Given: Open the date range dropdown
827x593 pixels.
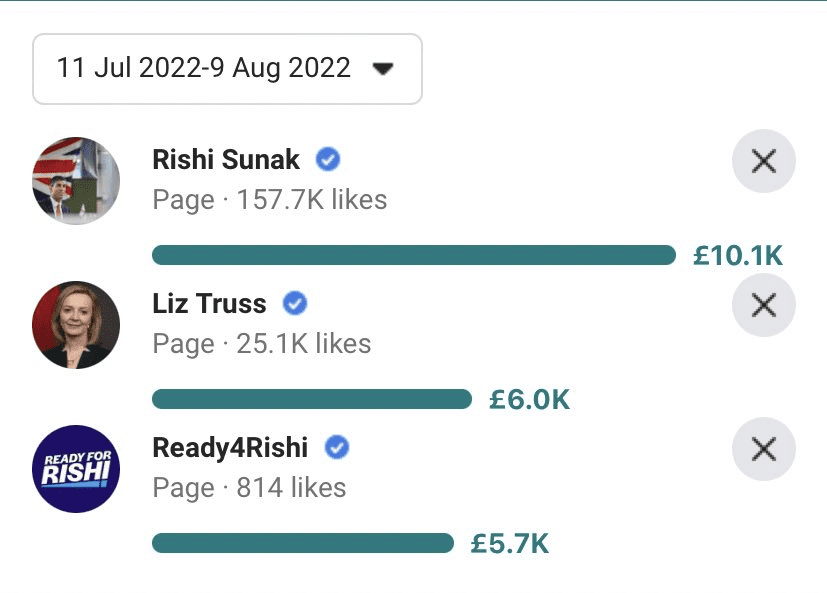Looking at the screenshot, I should (x=226, y=69).
